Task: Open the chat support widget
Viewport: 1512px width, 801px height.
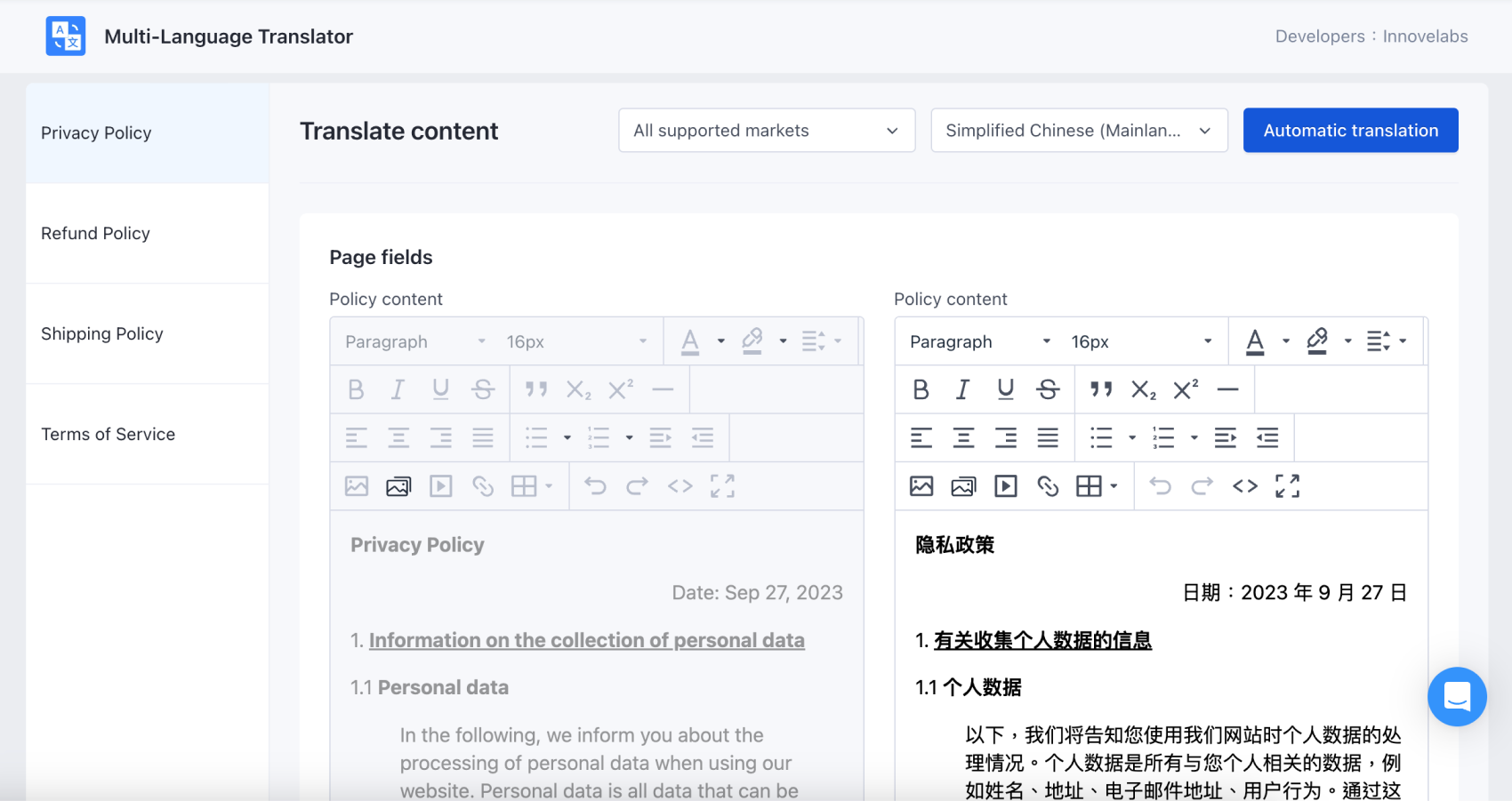Action: [x=1456, y=696]
